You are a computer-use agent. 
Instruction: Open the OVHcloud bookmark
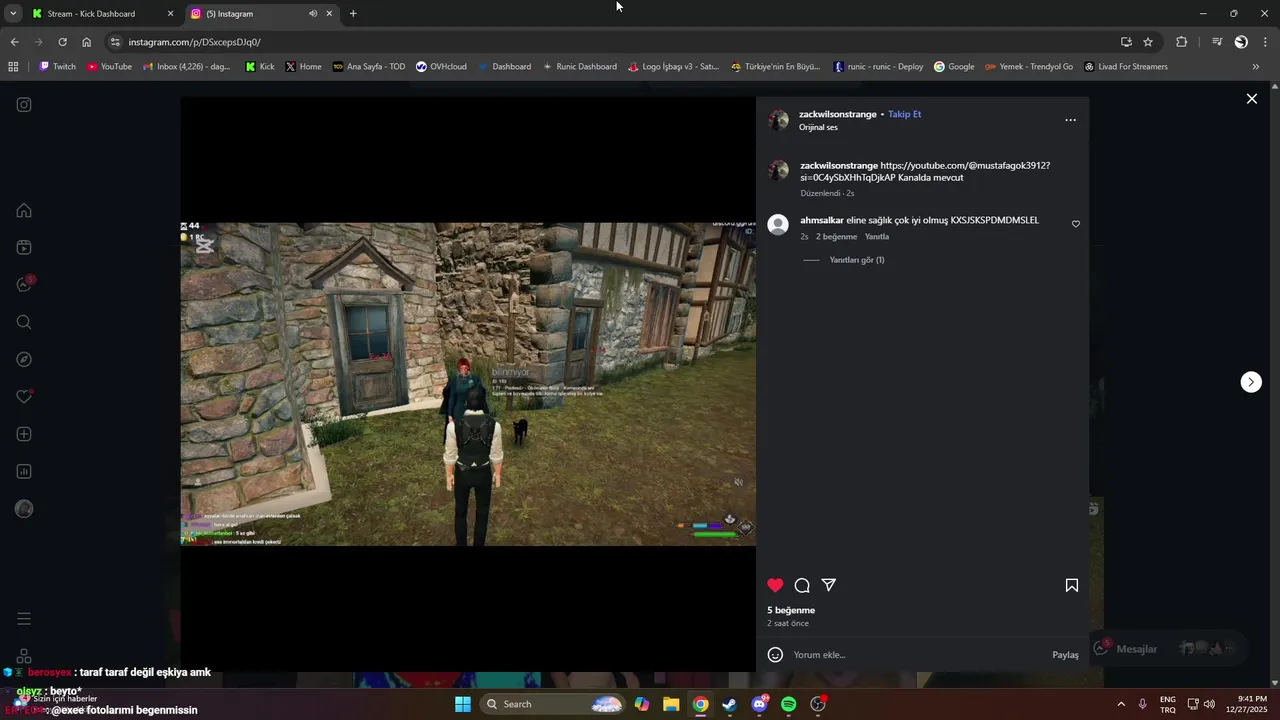click(x=441, y=67)
